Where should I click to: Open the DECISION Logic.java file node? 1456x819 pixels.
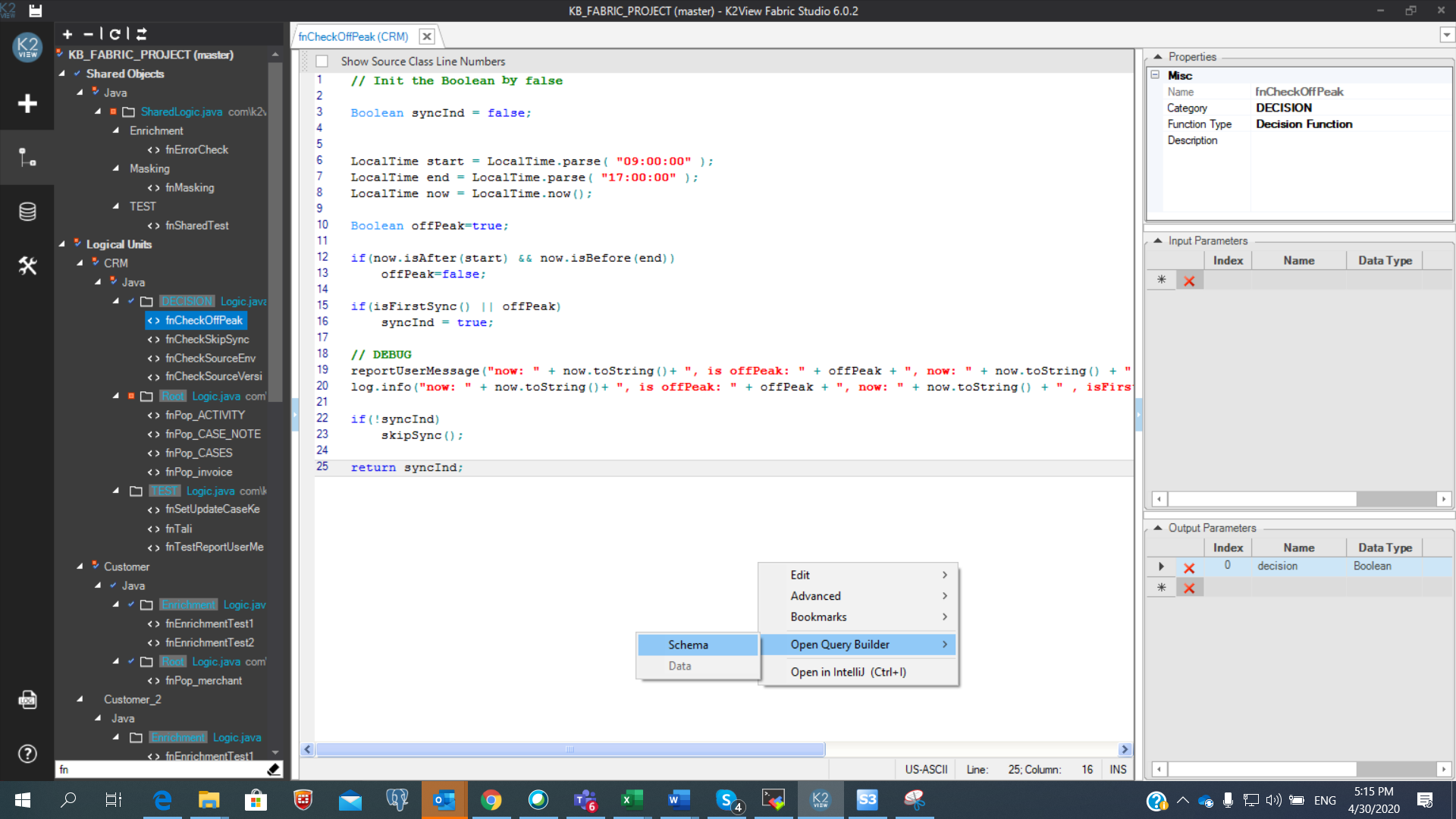click(213, 301)
